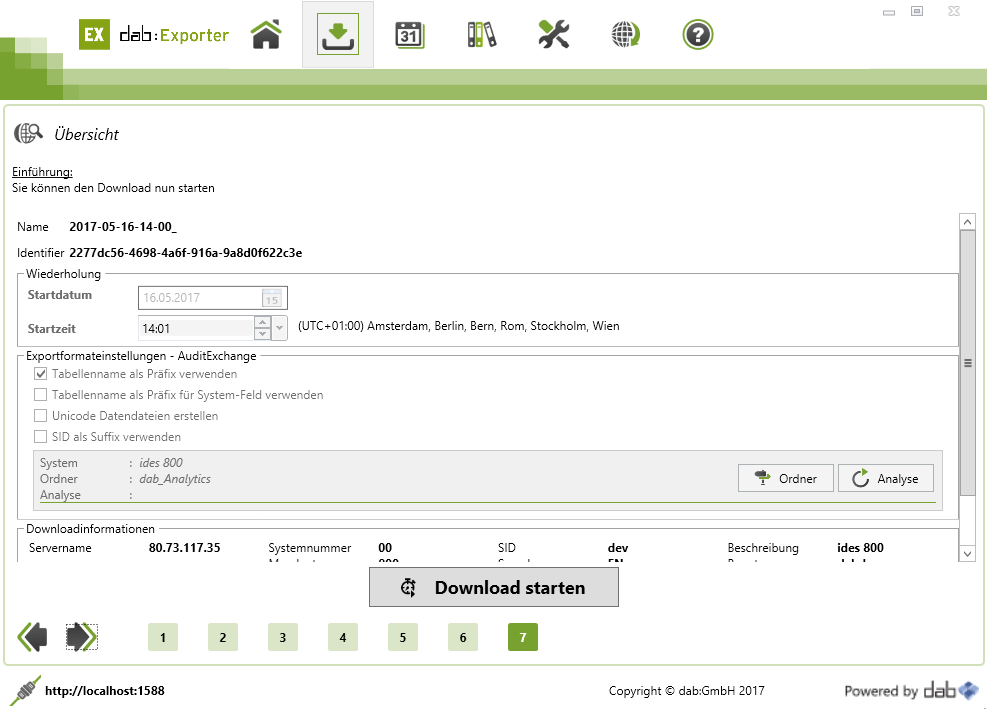Go forward with the right arrow
This screenshot has width=987, height=709.
click(82, 637)
